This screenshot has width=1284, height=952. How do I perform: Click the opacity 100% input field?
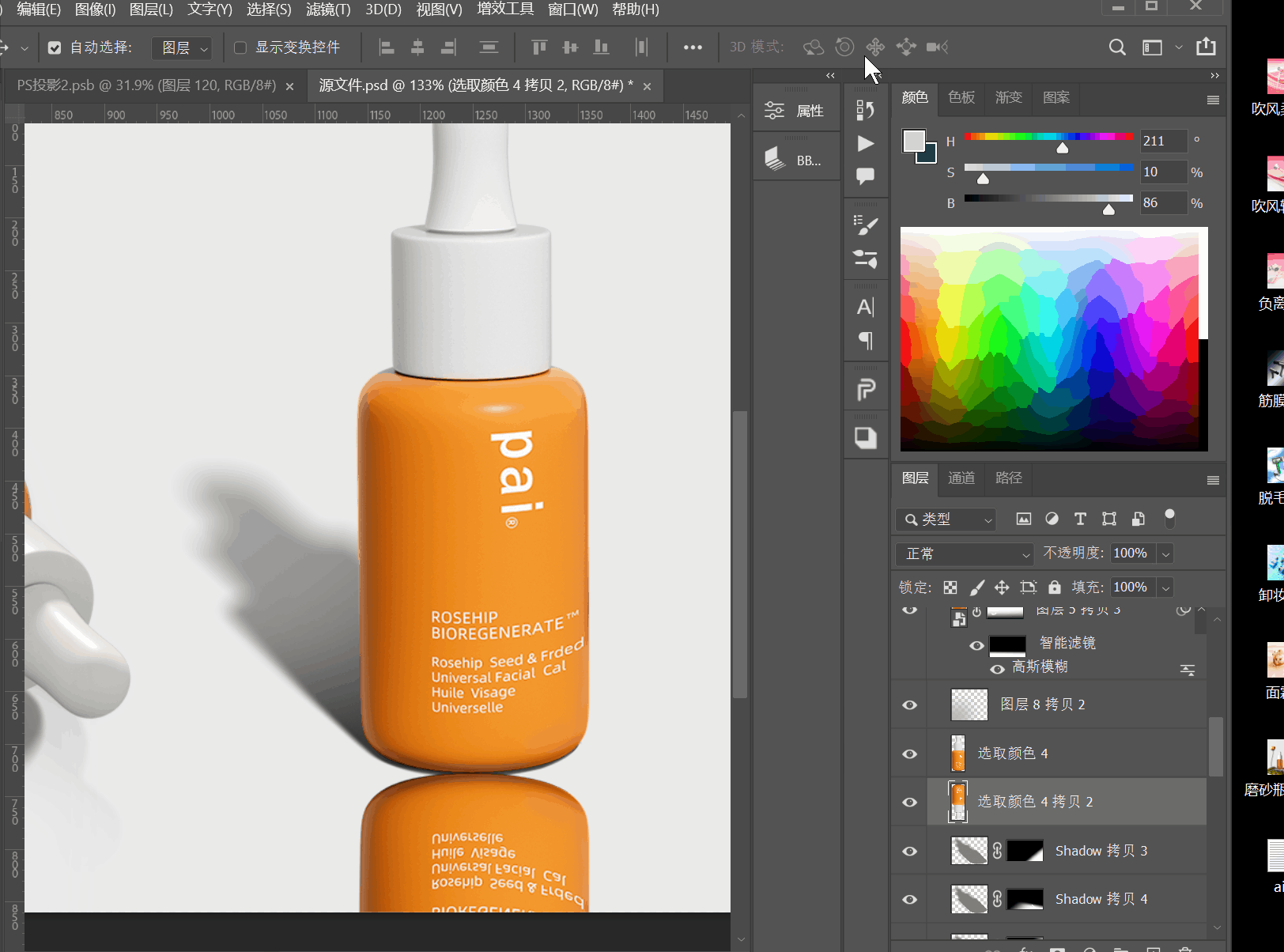pyautogui.click(x=1132, y=553)
